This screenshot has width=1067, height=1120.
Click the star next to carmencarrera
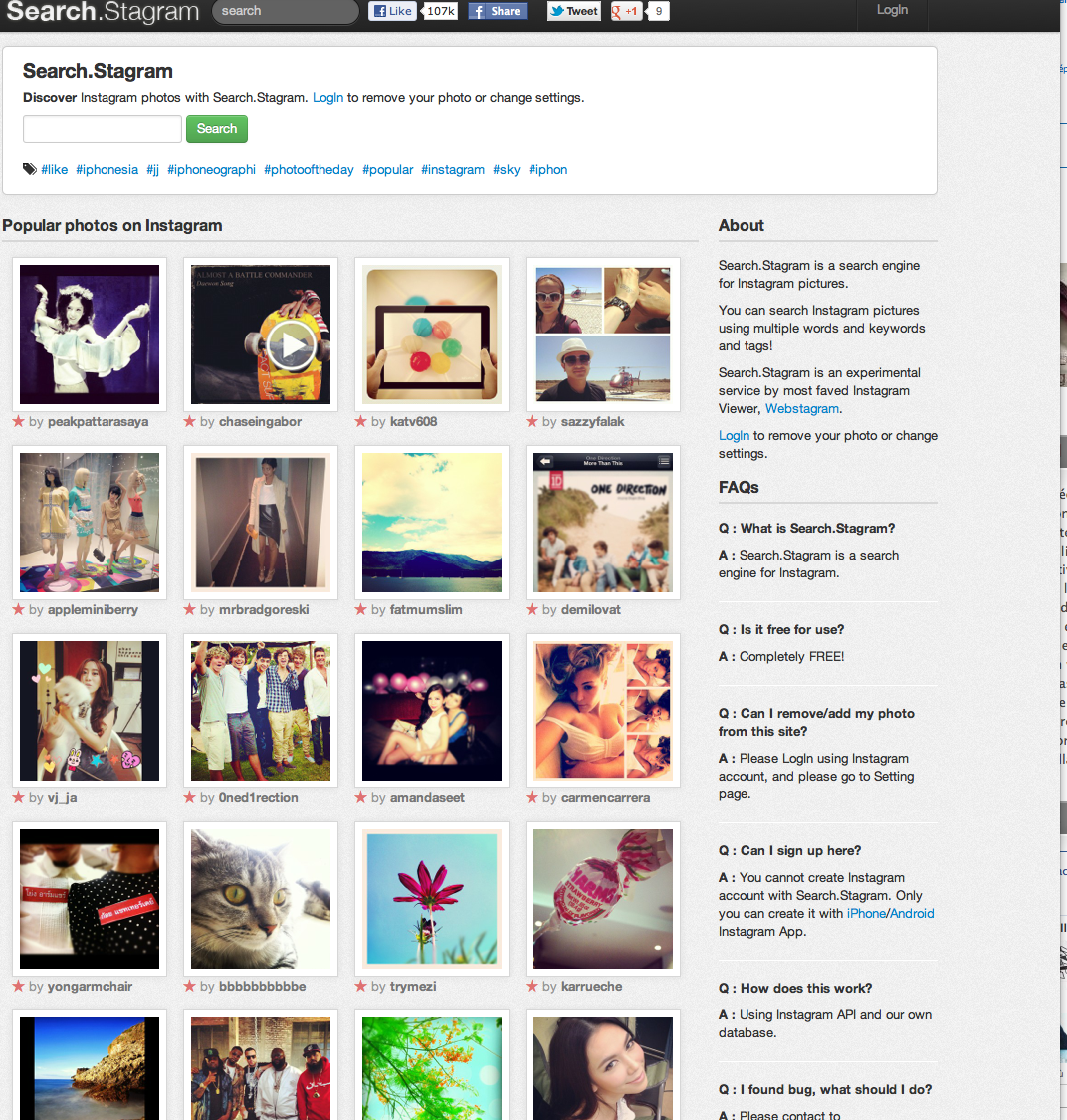pos(532,797)
